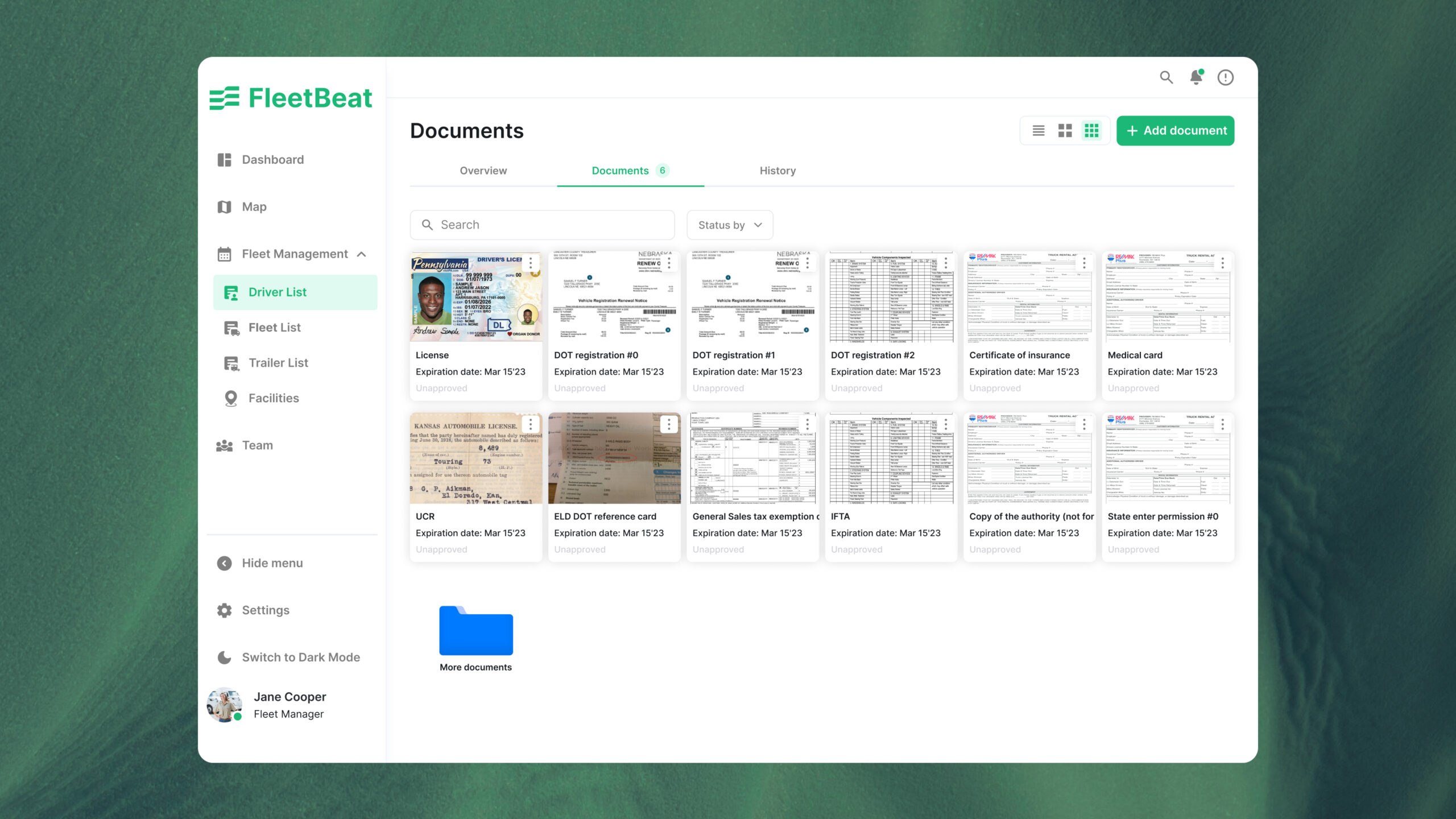Open three-dot menu on Medical card
The image size is (1456, 819).
[1223, 263]
